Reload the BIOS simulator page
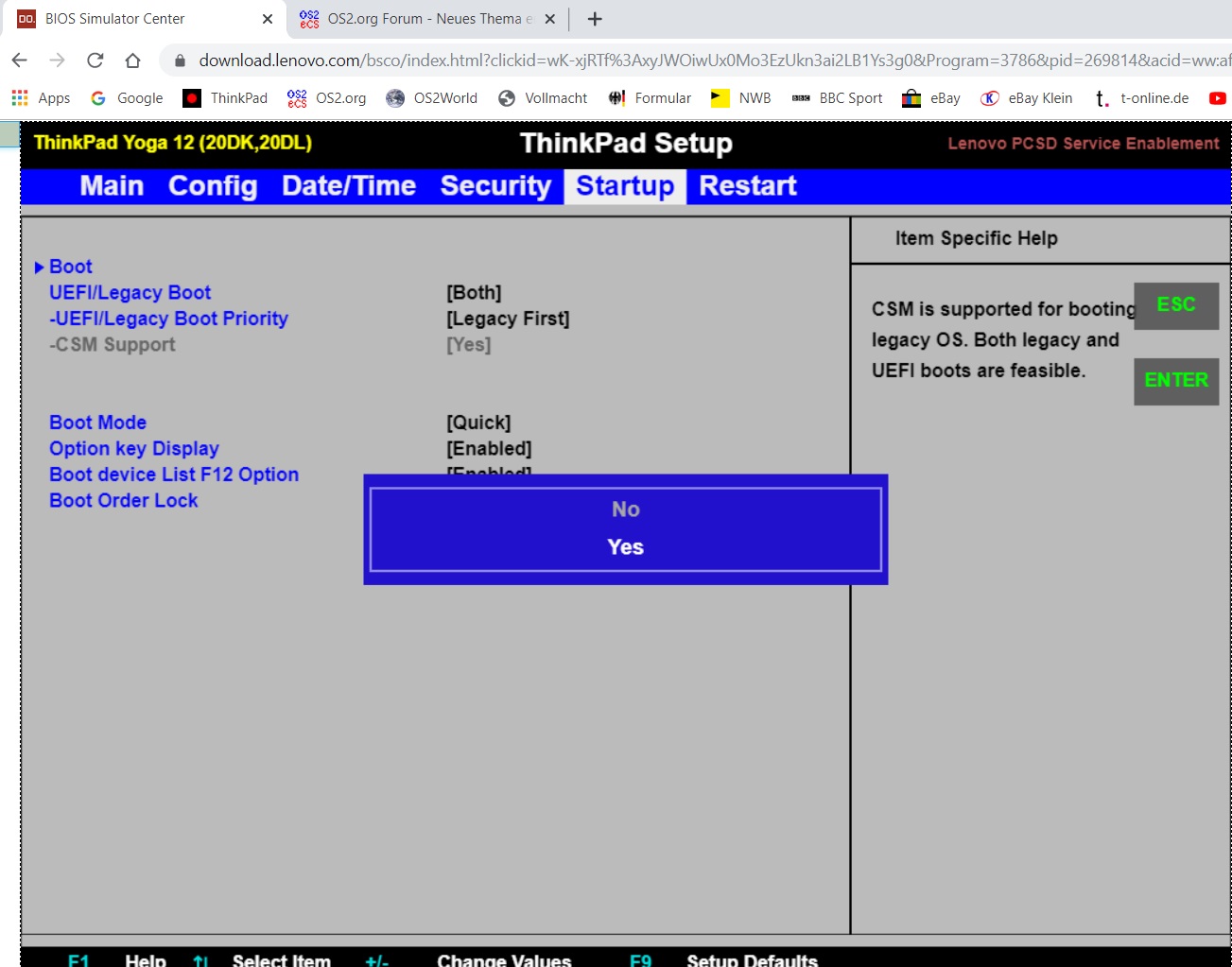The width and height of the screenshot is (1232, 967). [x=95, y=60]
